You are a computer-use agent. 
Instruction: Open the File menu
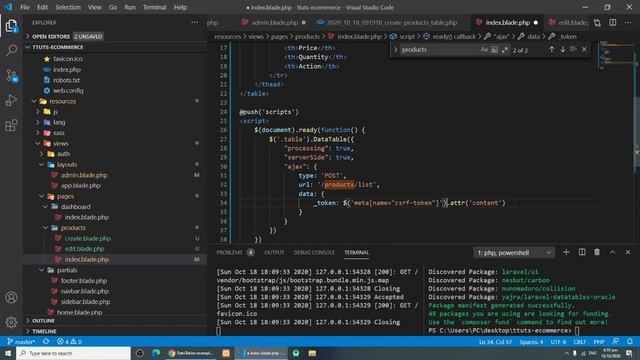[x=25, y=7]
